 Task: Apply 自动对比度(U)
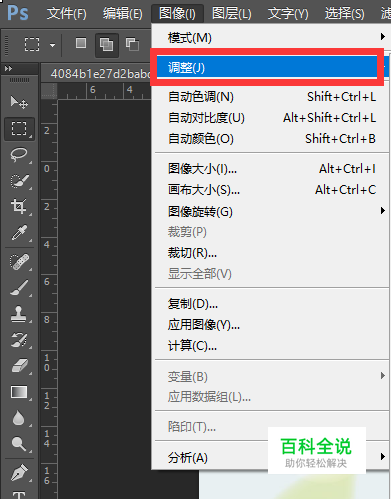point(271,118)
